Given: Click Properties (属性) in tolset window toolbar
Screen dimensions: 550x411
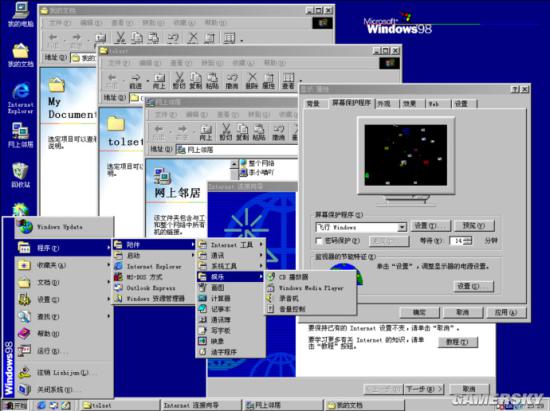Looking at the screenshot, I should coord(269,81).
